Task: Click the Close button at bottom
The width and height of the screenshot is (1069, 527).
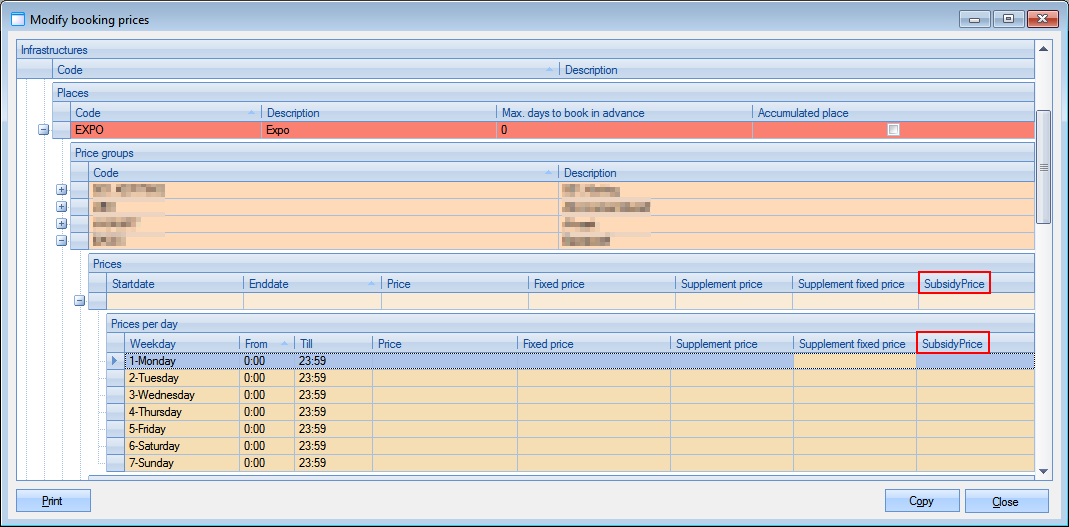Action: tap(1005, 501)
